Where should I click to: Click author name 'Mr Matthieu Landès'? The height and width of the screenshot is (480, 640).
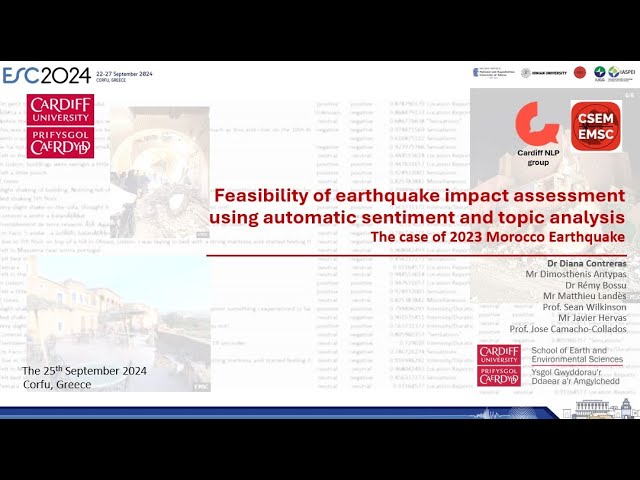point(584,296)
